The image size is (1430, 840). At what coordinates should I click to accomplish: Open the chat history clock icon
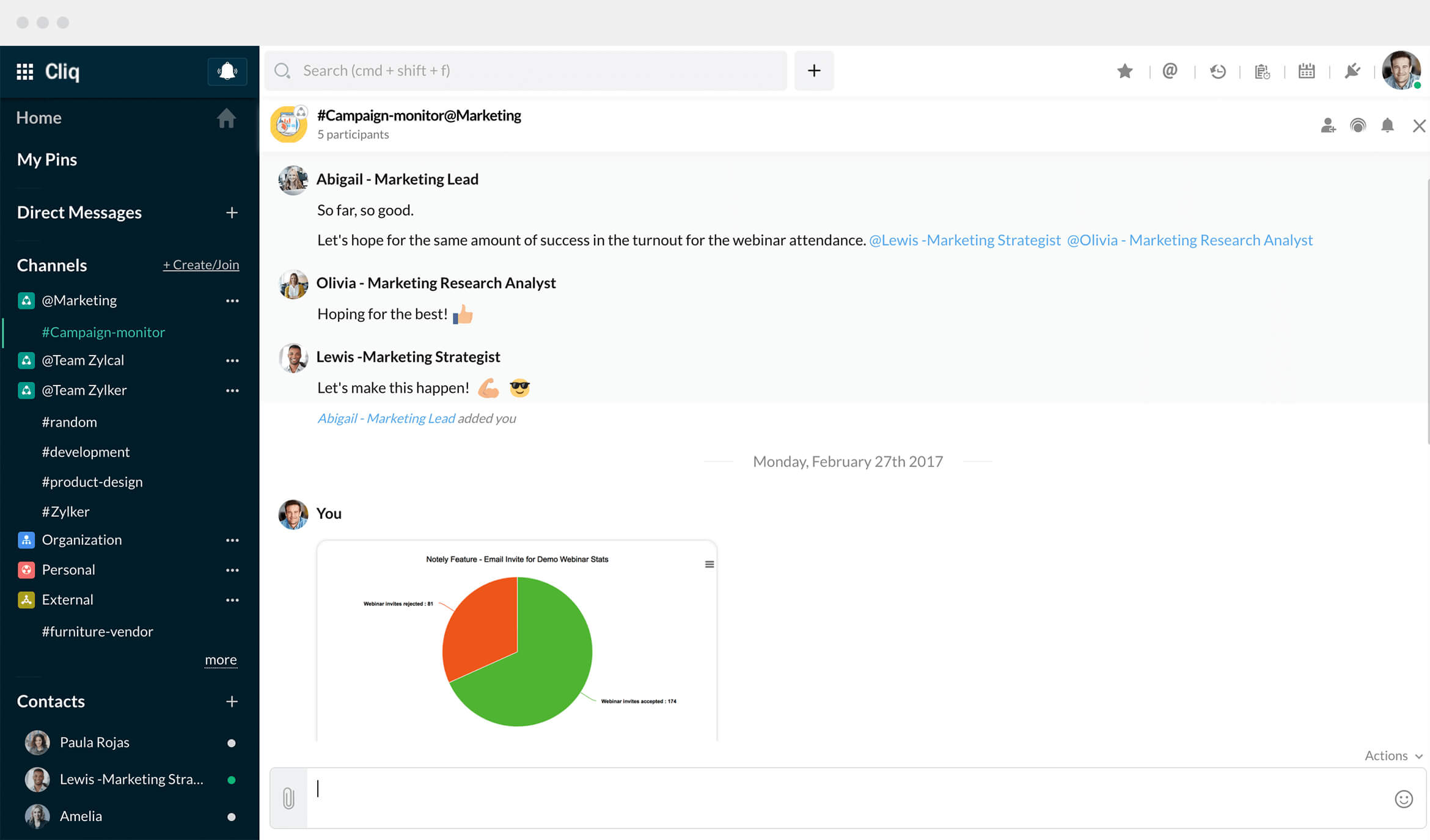(x=1217, y=71)
